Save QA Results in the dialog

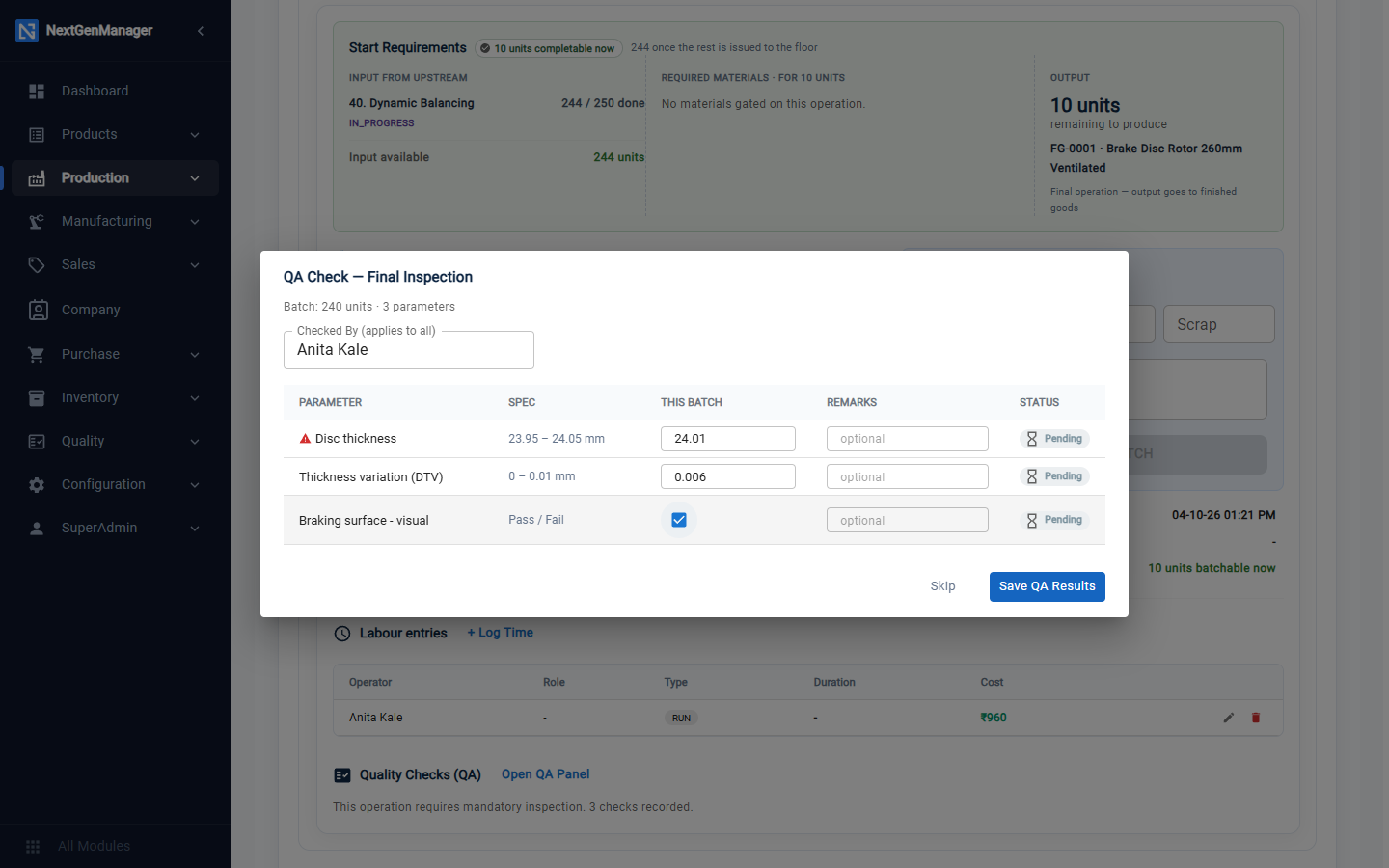click(1048, 586)
